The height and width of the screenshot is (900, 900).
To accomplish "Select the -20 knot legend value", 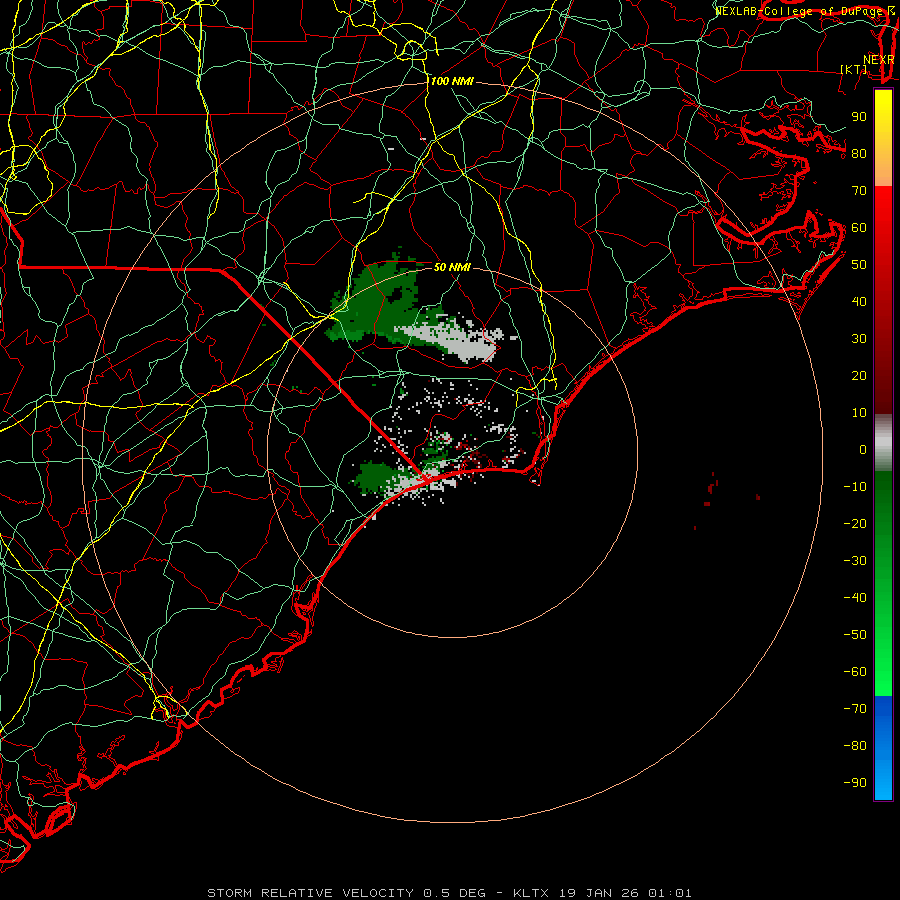I will click(x=855, y=523).
